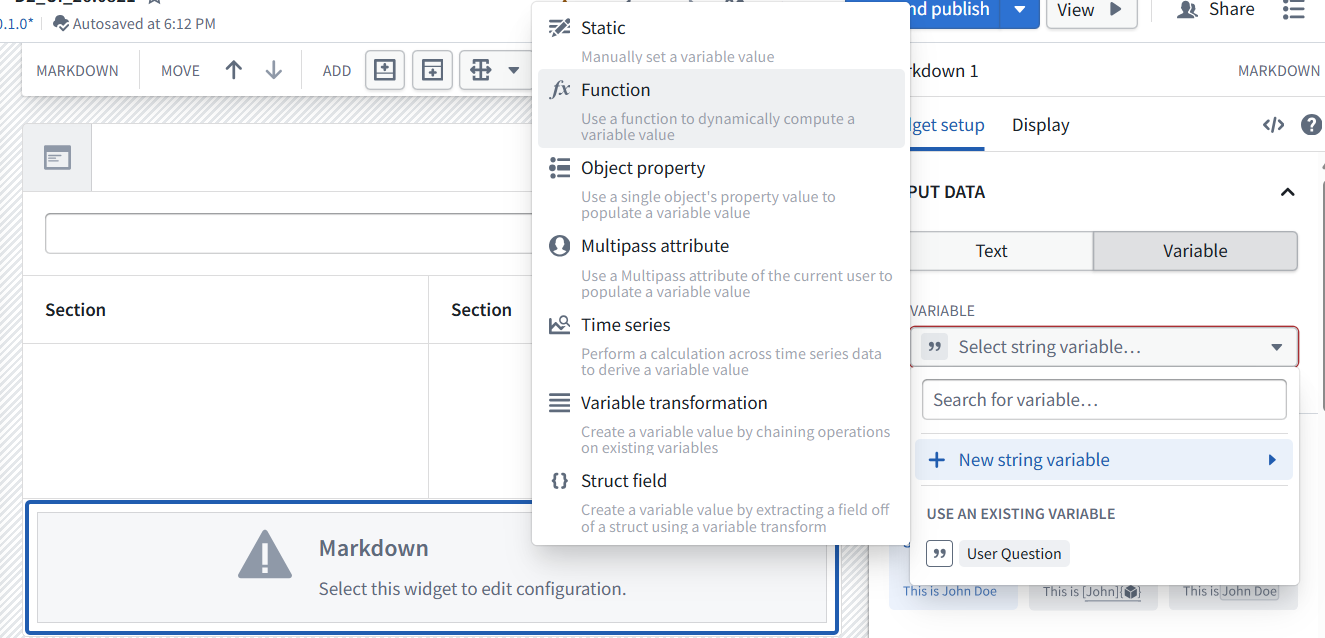Collapse the Input Data section
1325x638 pixels.
coord(1288,192)
